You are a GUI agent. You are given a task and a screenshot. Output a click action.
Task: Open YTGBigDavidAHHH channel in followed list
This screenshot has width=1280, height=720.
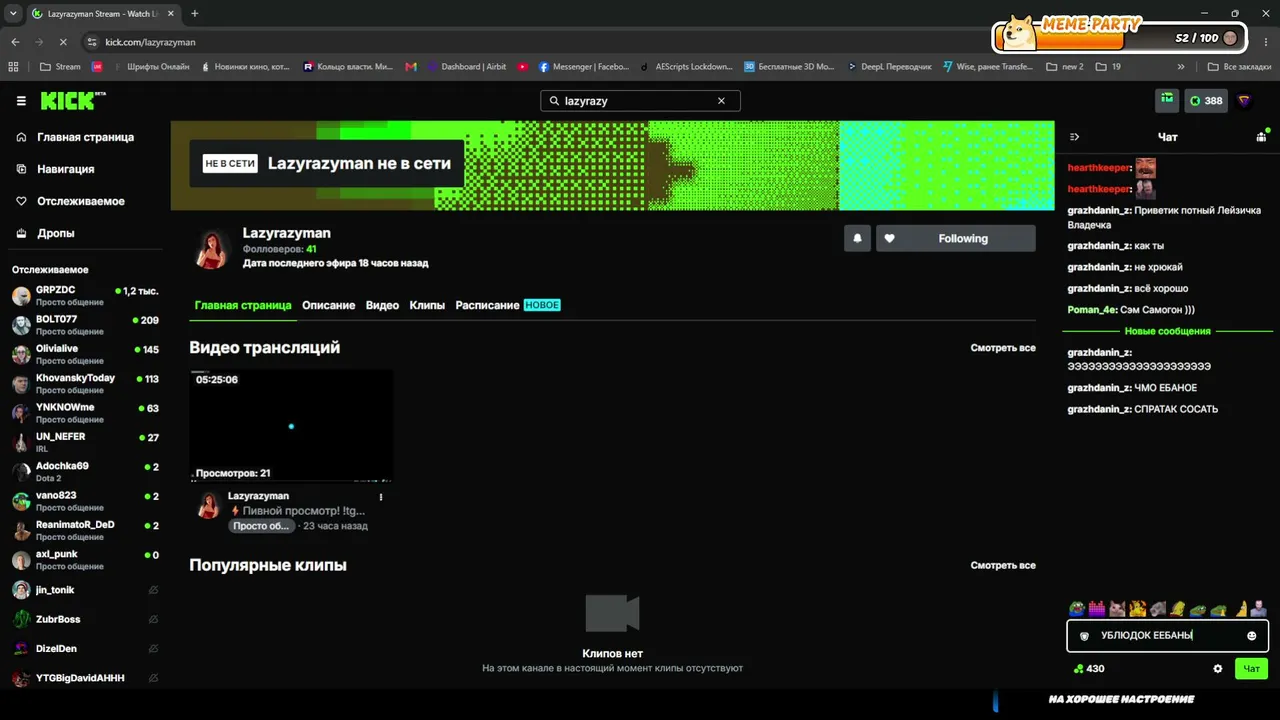(x=86, y=678)
